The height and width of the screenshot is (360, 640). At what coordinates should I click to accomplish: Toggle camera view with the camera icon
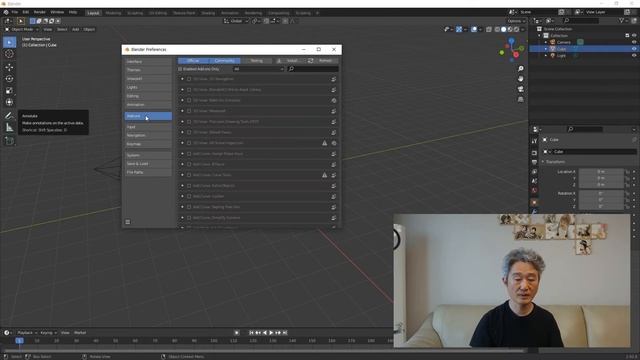click(x=520, y=89)
